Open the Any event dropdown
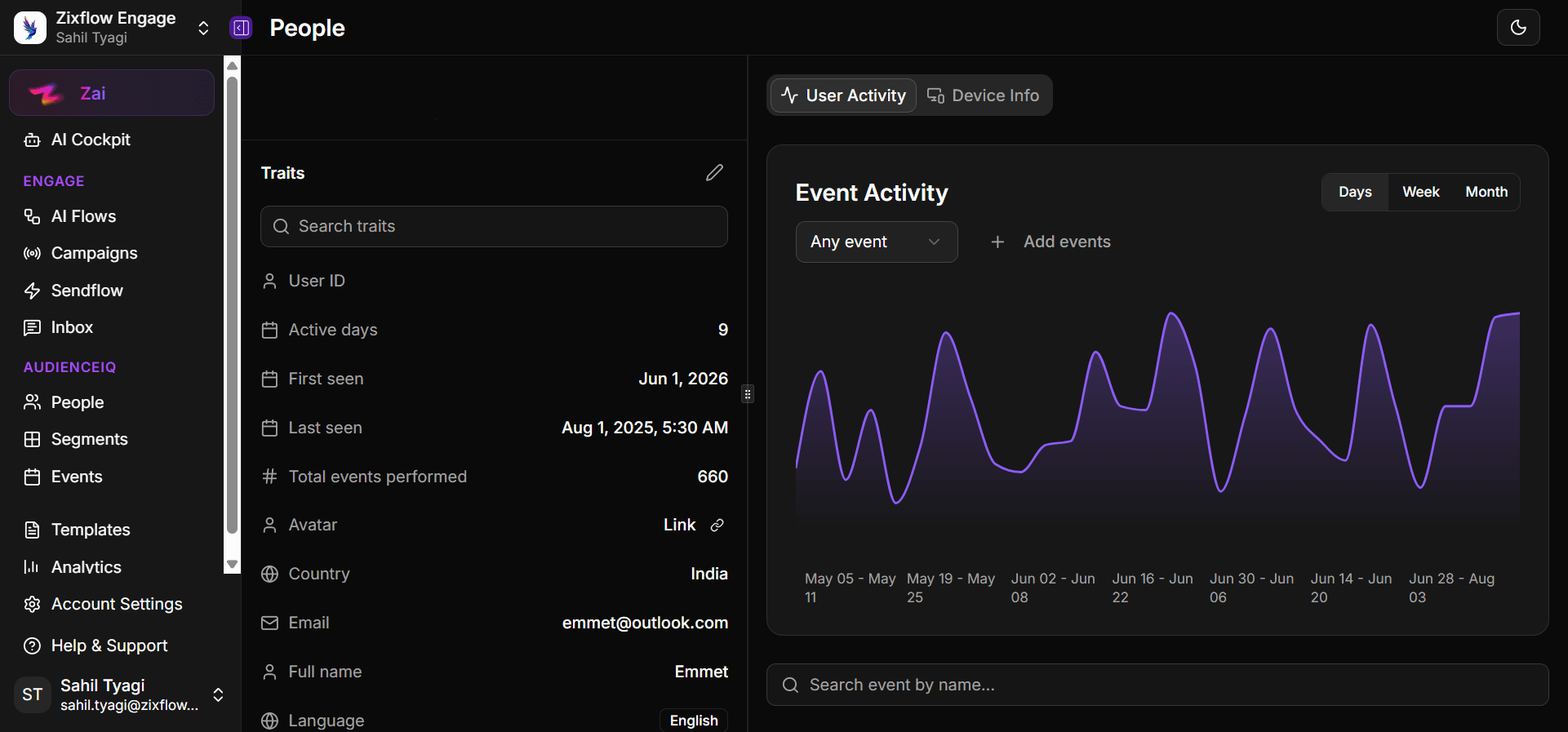Image resolution: width=1568 pixels, height=732 pixels. 877,242
